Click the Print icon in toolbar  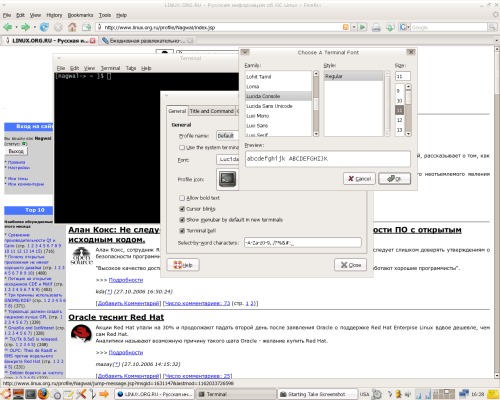tap(376, 27)
